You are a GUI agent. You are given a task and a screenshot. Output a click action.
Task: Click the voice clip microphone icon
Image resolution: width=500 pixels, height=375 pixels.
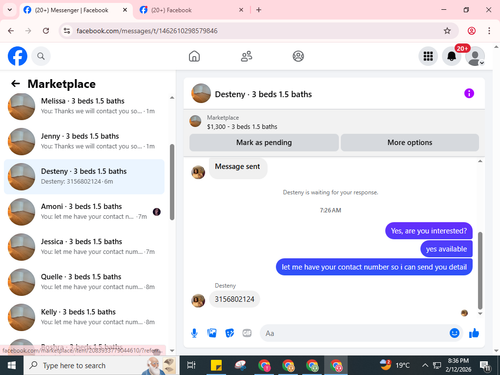click(194, 333)
